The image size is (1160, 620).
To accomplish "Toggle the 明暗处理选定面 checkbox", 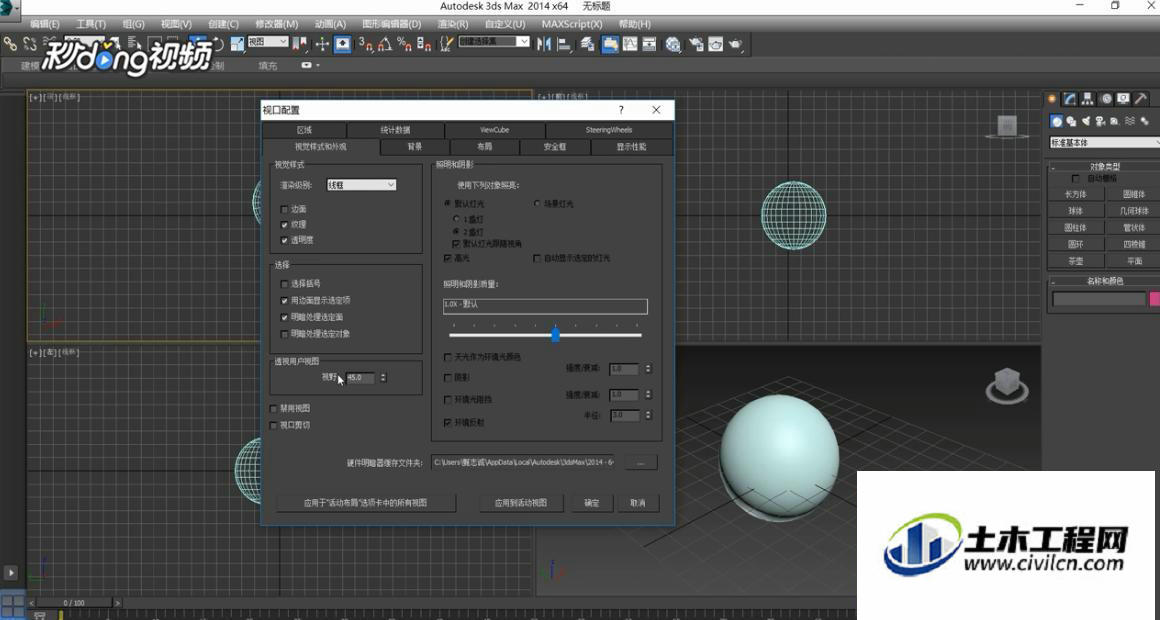I will (x=285, y=317).
